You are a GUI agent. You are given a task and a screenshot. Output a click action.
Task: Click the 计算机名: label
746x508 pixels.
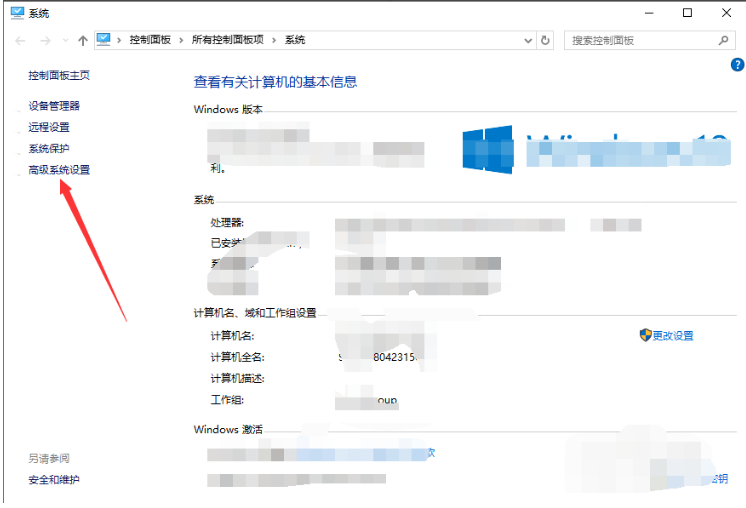tap(232, 336)
